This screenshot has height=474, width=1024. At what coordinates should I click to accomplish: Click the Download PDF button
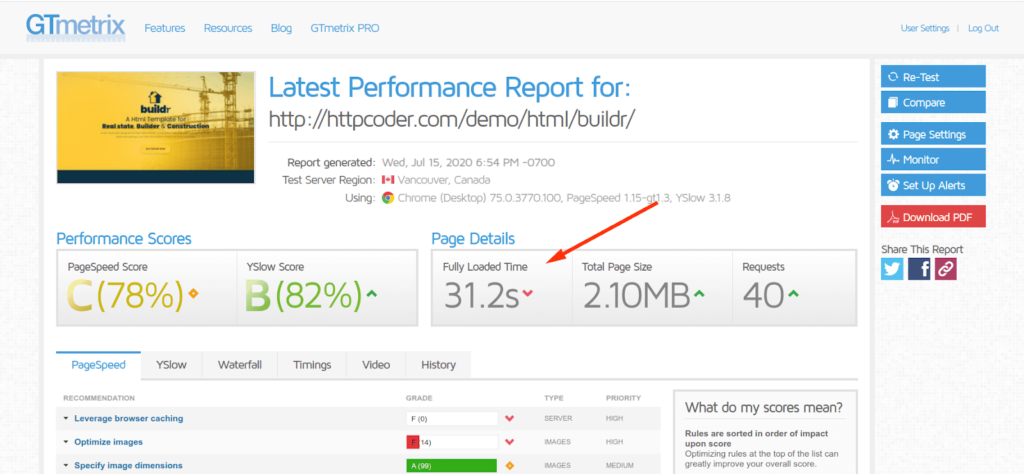933,217
